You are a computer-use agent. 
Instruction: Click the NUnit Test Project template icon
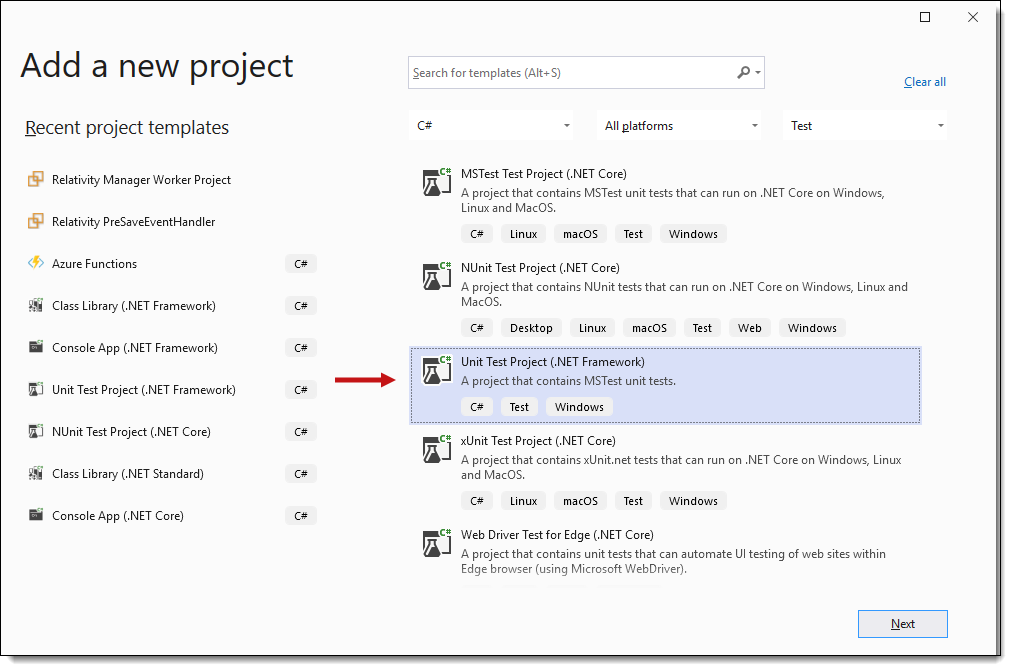(437, 276)
